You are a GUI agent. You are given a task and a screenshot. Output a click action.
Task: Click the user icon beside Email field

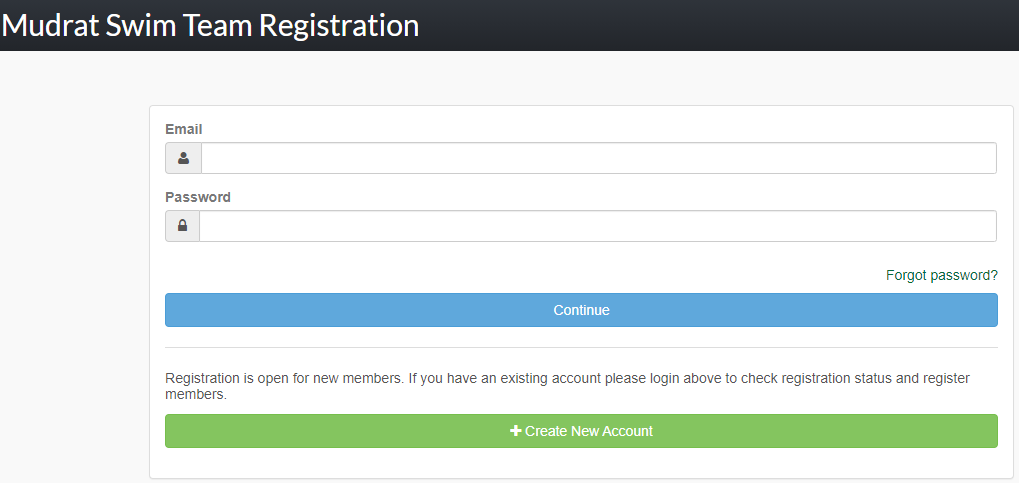click(x=183, y=158)
